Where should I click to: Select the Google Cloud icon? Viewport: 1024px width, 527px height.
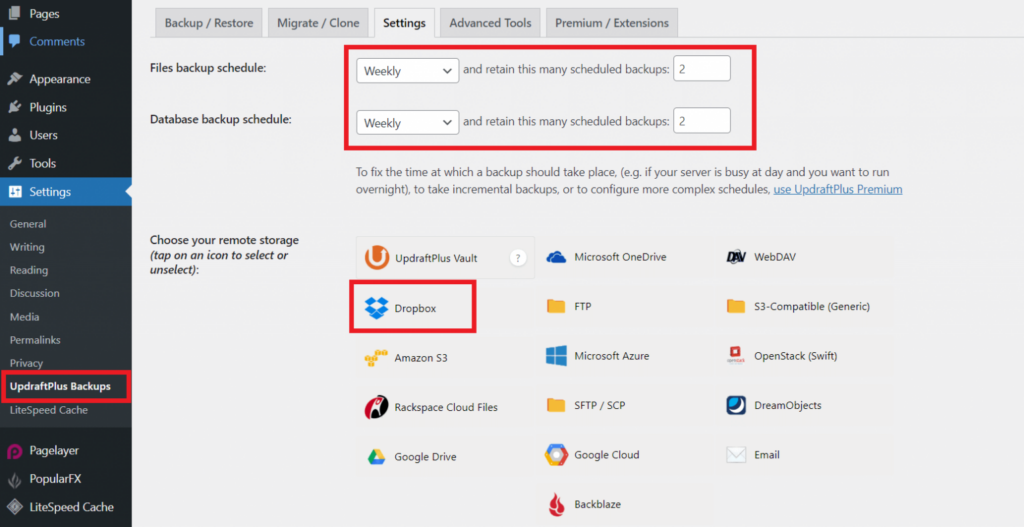tap(556, 455)
